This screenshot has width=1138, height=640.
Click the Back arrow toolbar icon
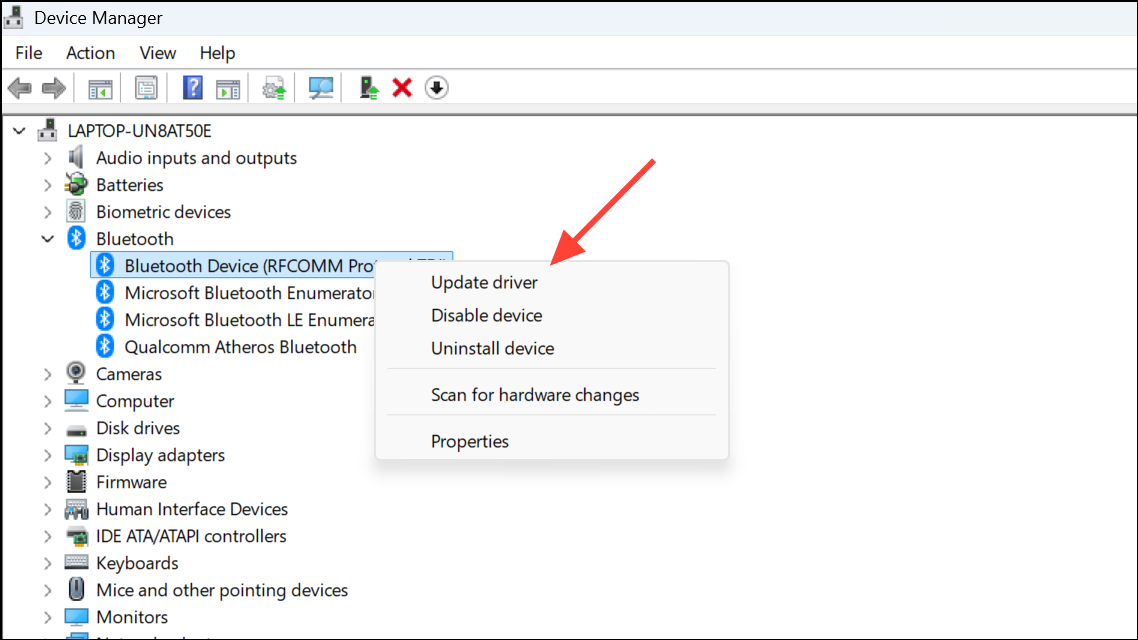[20, 89]
